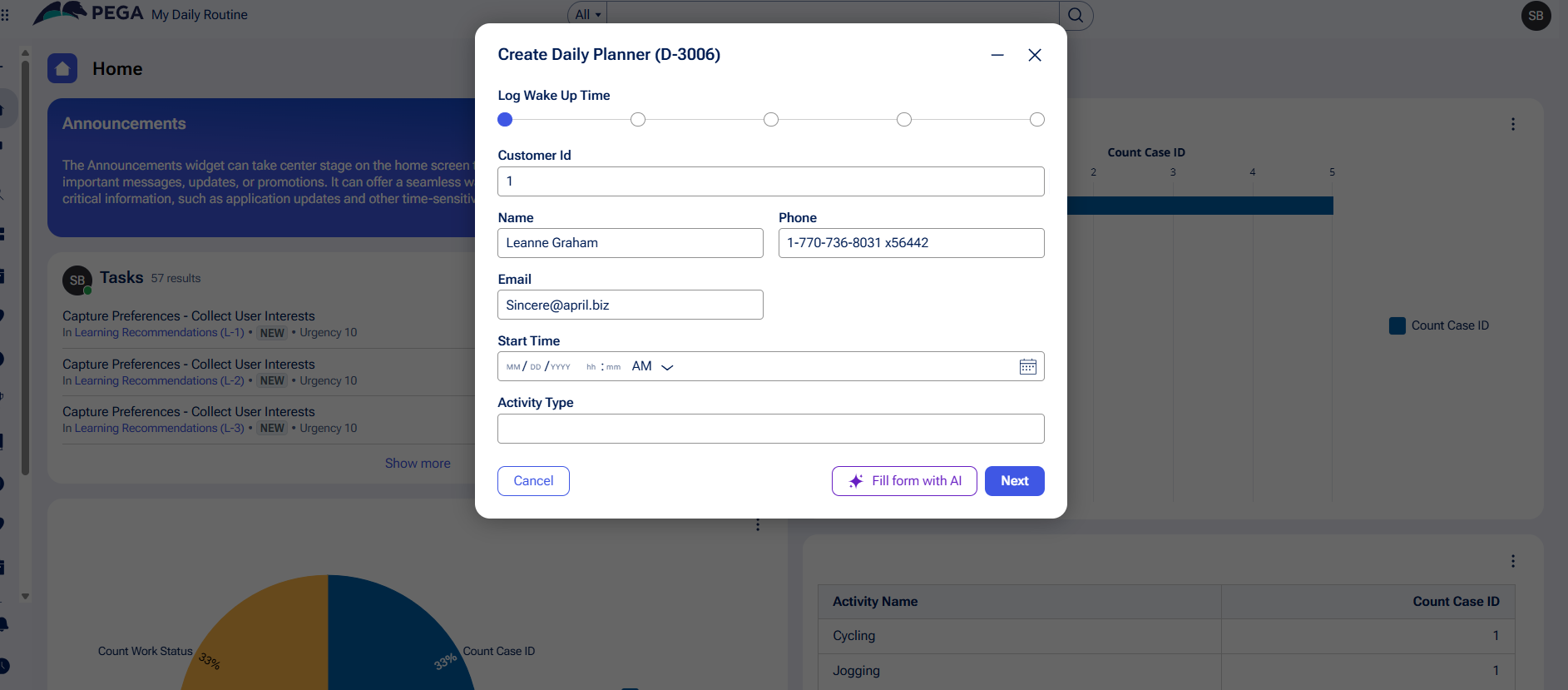Minimize the Create Daily Planner dialog
The height and width of the screenshot is (690, 1568).
tap(997, 55)
